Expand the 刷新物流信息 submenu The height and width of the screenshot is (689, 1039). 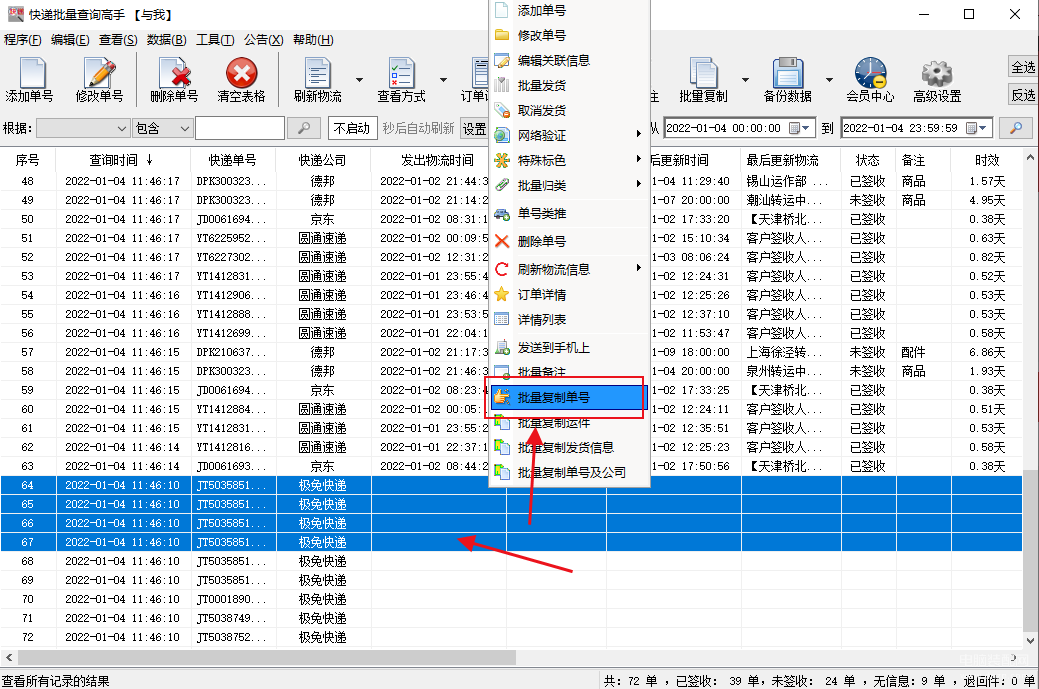pos(570,269)
